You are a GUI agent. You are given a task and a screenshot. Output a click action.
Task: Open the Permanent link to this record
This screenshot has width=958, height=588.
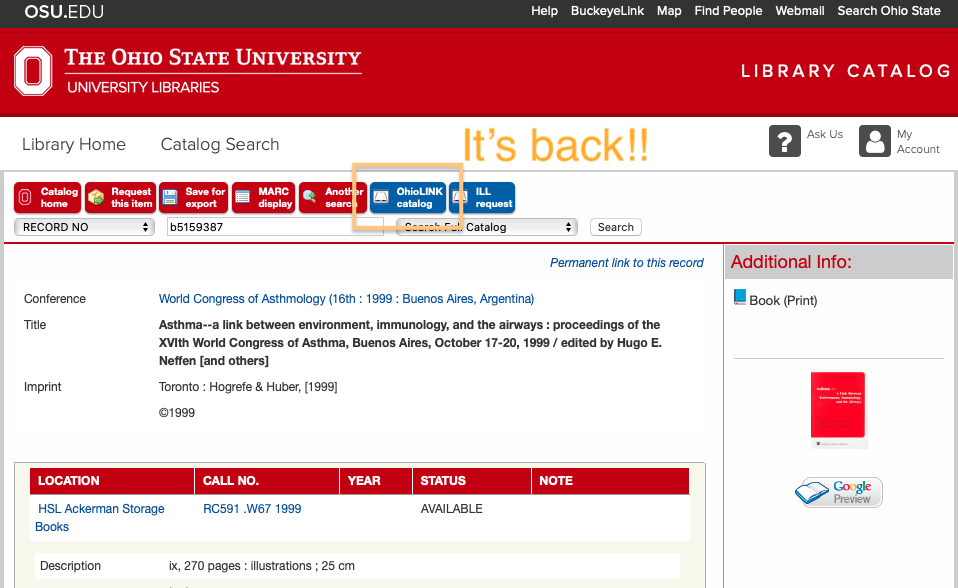coord(626,263)
